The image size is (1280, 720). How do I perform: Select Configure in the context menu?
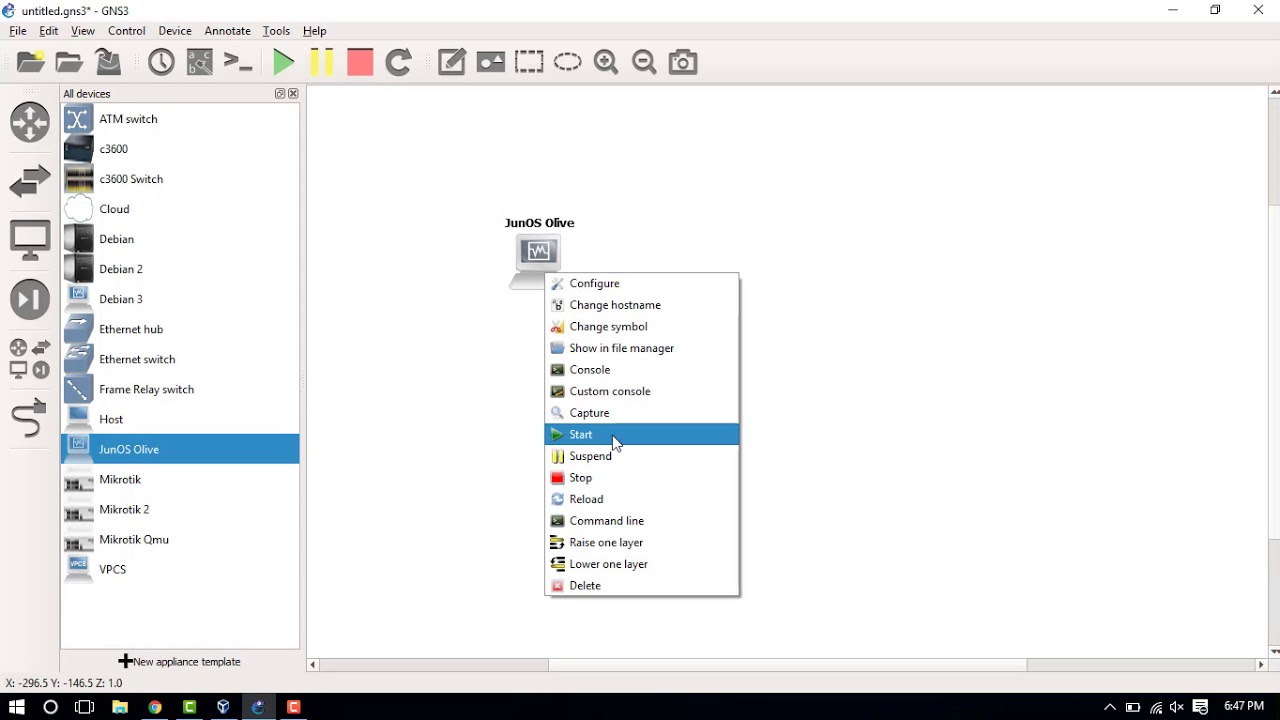click(594, 284)
